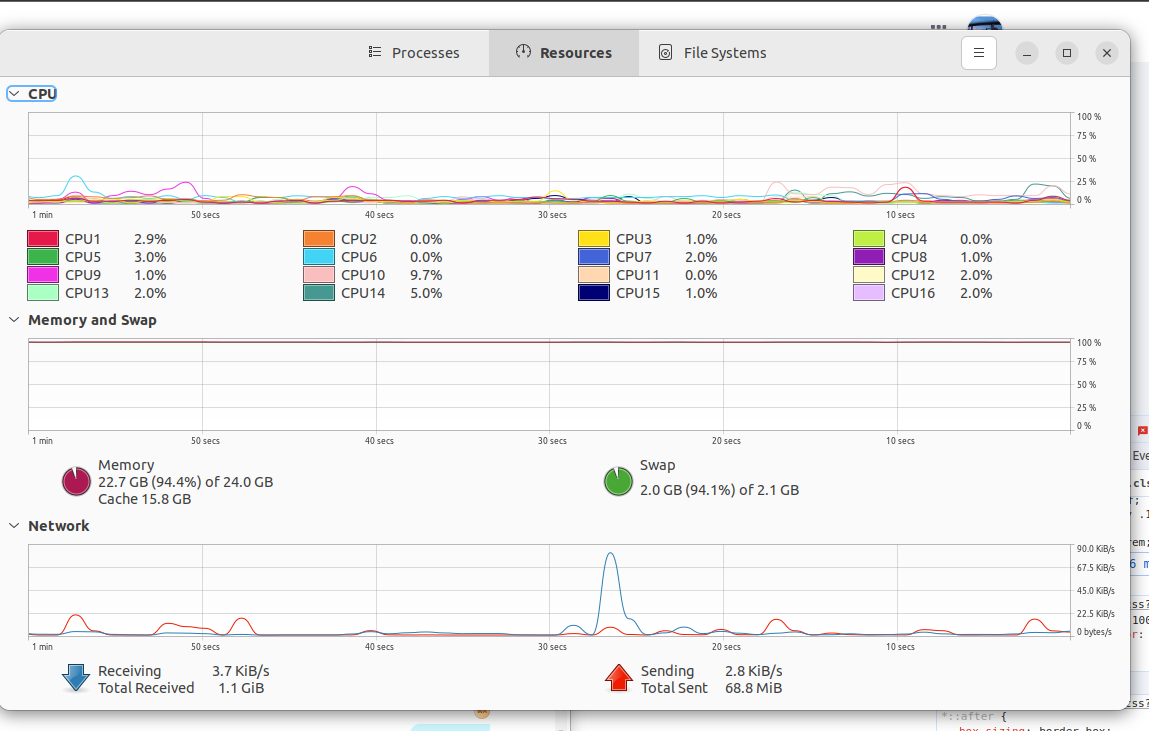Click the Processes list icon
Screen dimensions: 1149x731
(375, 52)
